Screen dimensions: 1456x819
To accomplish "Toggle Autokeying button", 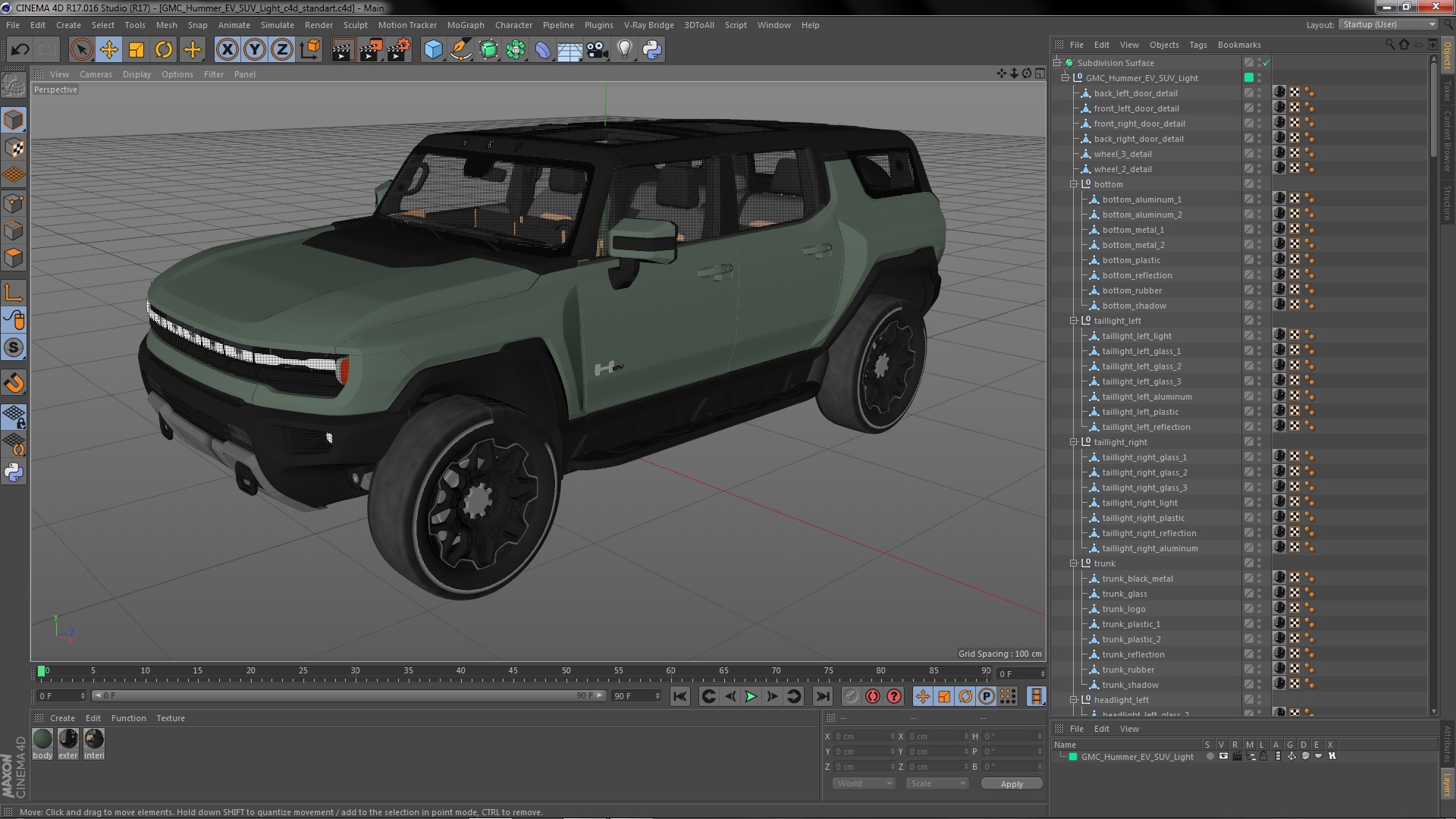I will [x=873, y=696].
